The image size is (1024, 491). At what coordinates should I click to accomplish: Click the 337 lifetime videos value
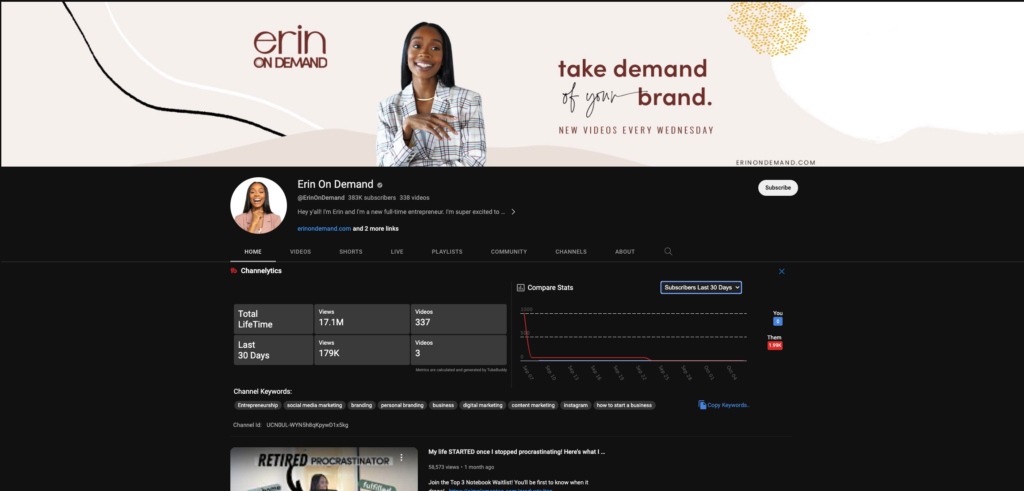point(423,323)
